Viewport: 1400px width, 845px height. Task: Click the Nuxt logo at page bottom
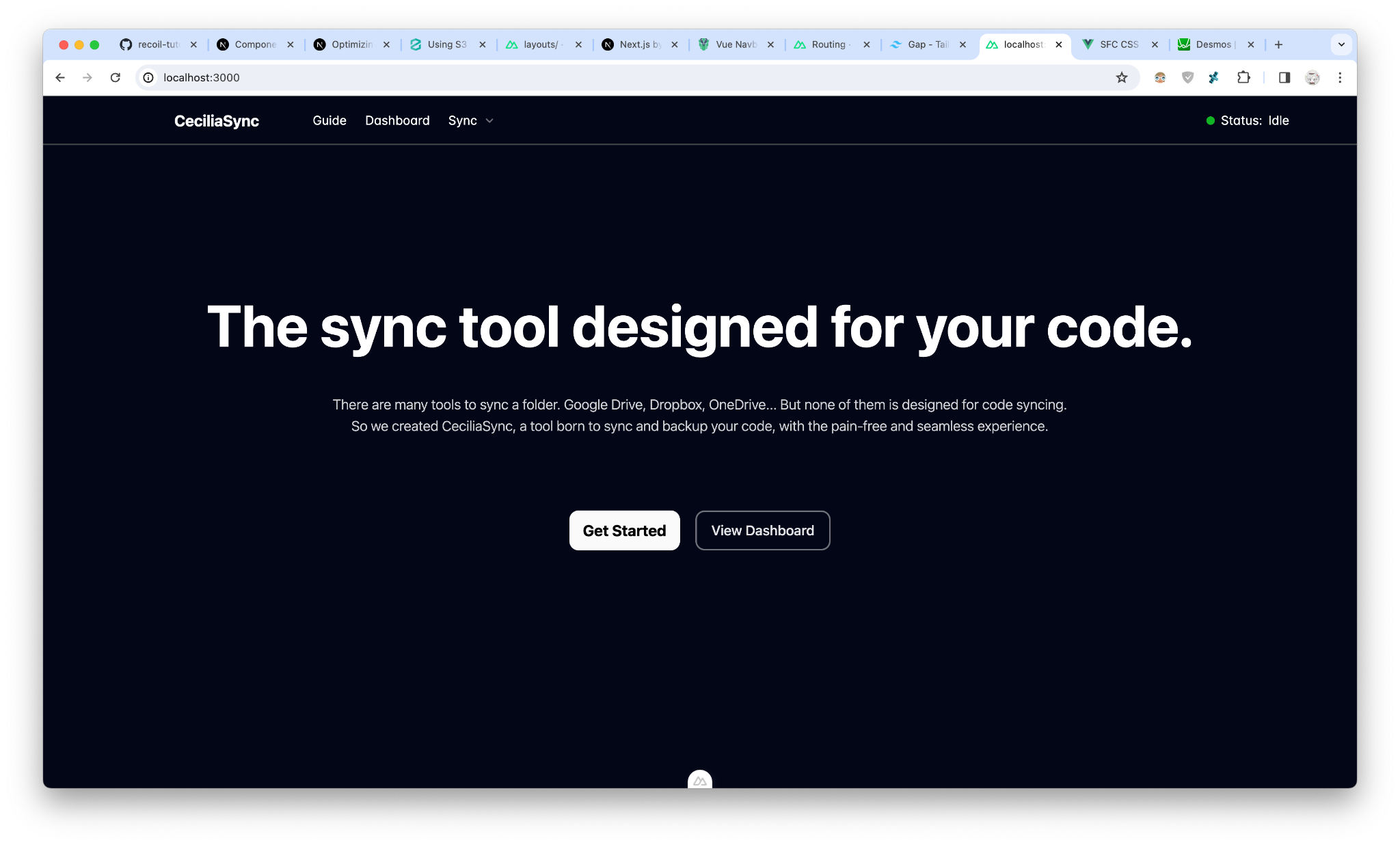(699, 780)
